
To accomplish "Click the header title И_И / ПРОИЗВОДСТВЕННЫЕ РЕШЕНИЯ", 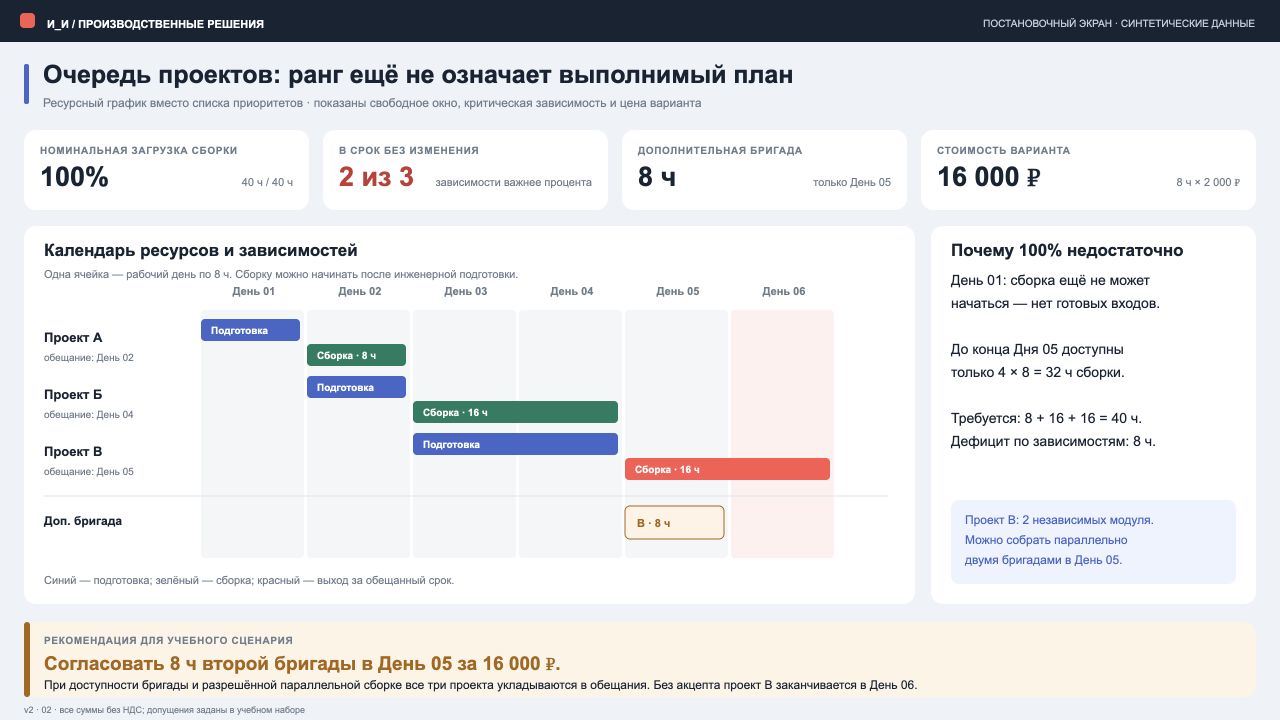I will pyautogui.click(x=155, y=23).
